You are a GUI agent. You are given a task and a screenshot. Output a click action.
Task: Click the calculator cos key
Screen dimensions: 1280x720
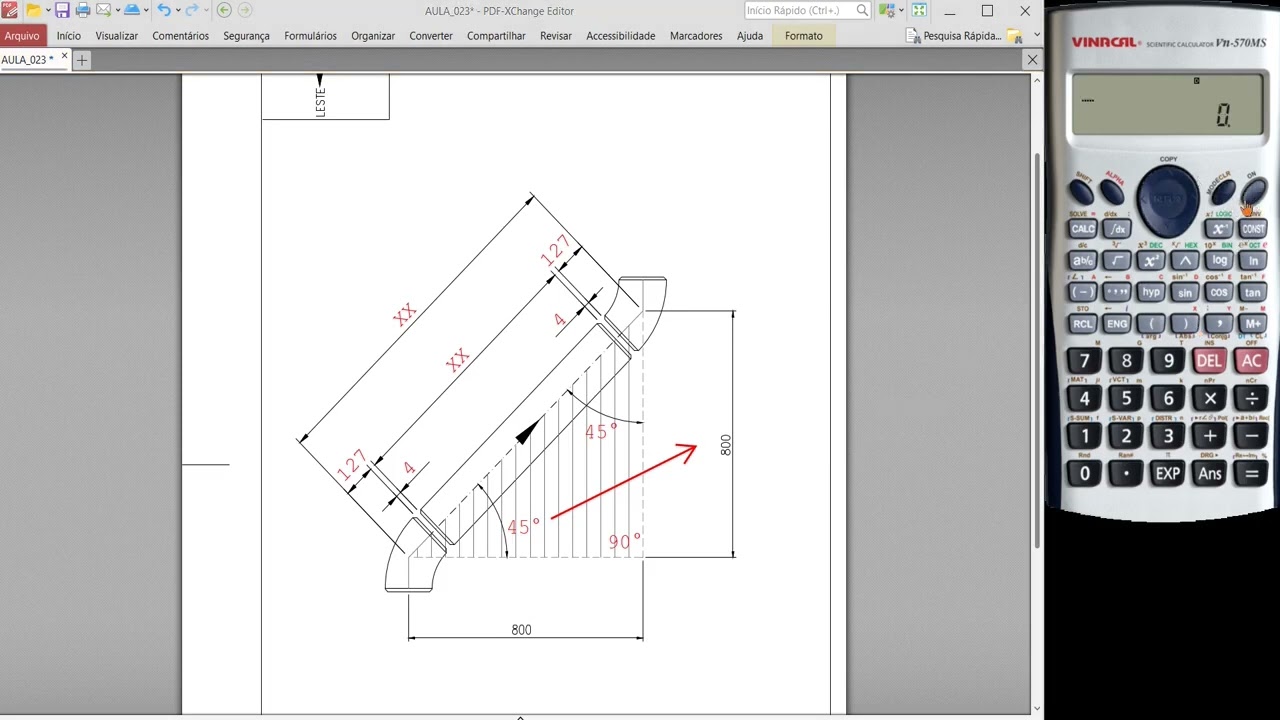click(x=1219, y=293)
